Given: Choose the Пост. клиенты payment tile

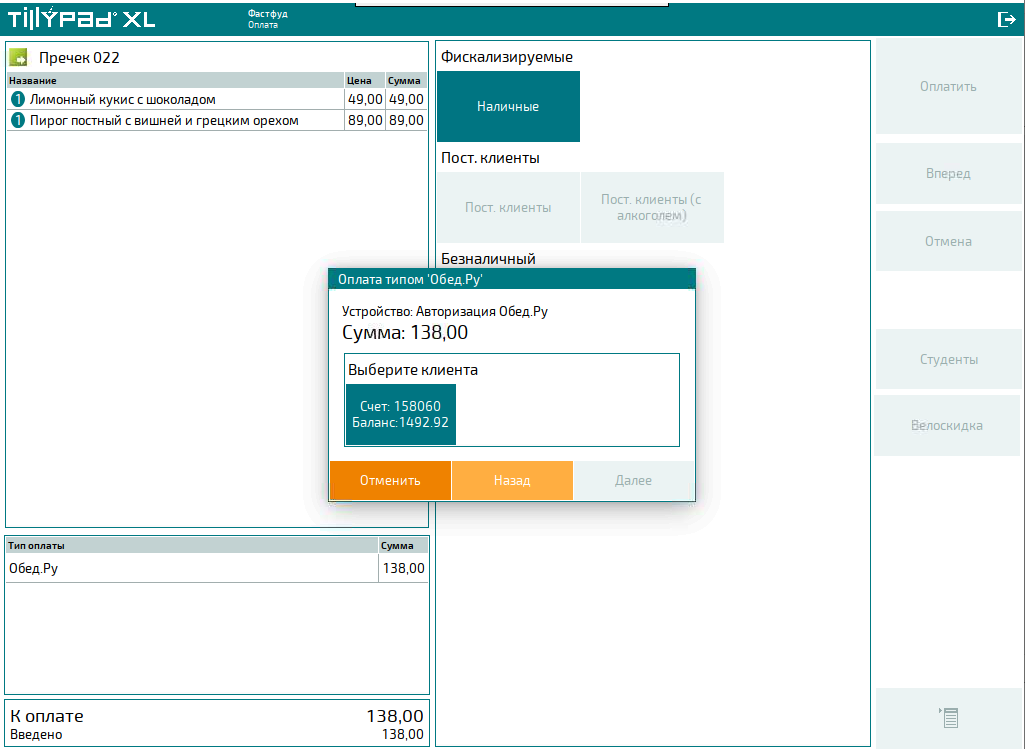Looking at the screenshot, I should (508, 208).
